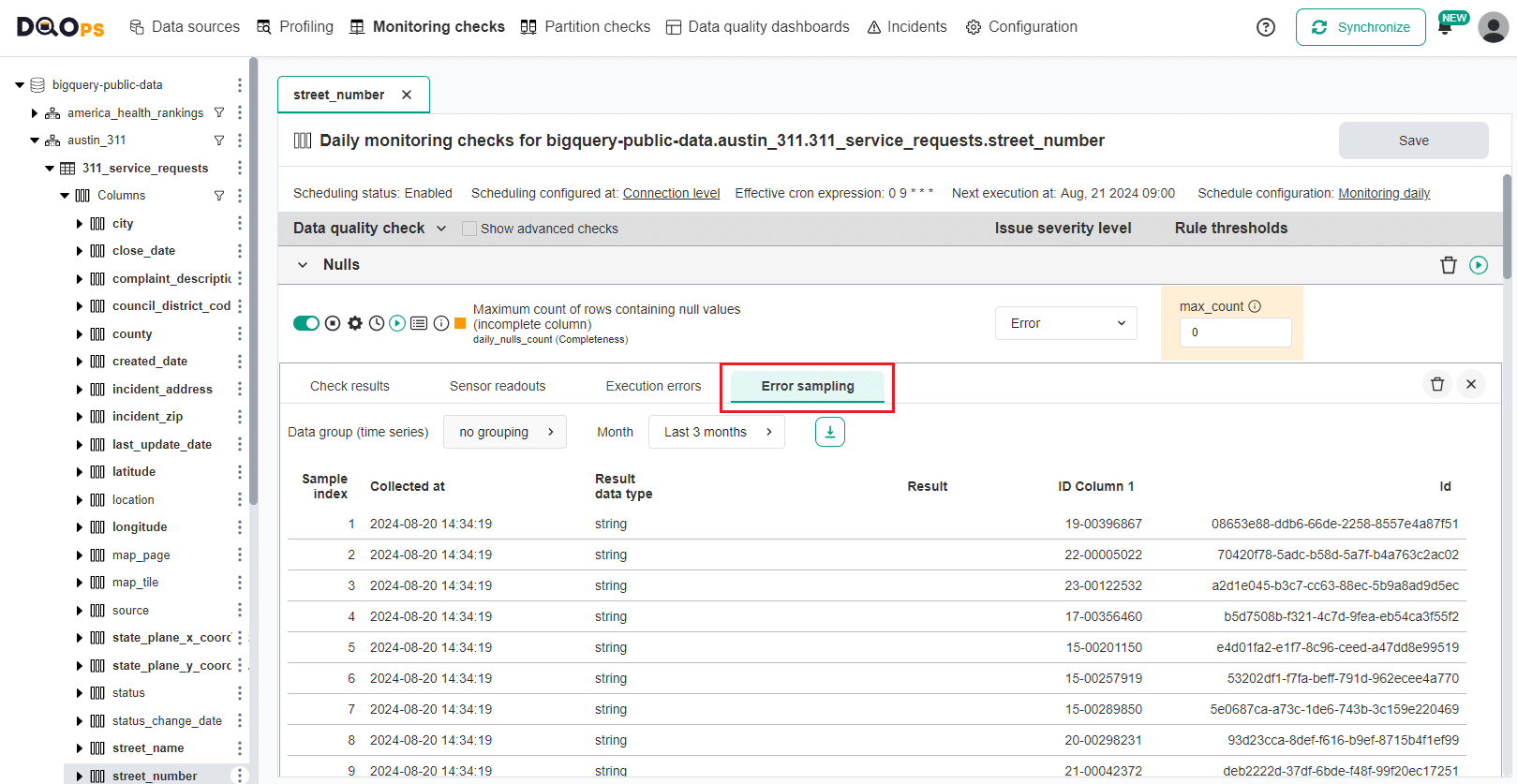Screen dimensions: 1517x784
Task: Collapse the Columns folder
Action: click(65, 196)
